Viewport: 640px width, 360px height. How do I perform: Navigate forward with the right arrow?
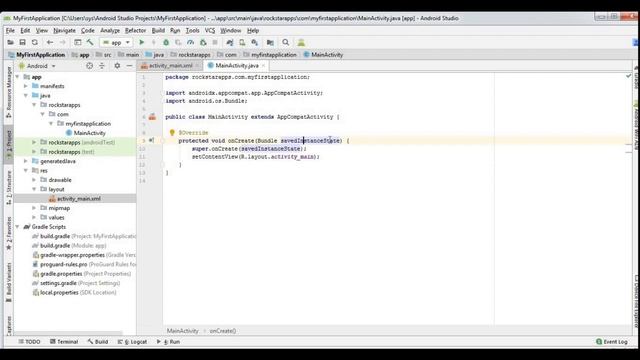click(62, 42)
